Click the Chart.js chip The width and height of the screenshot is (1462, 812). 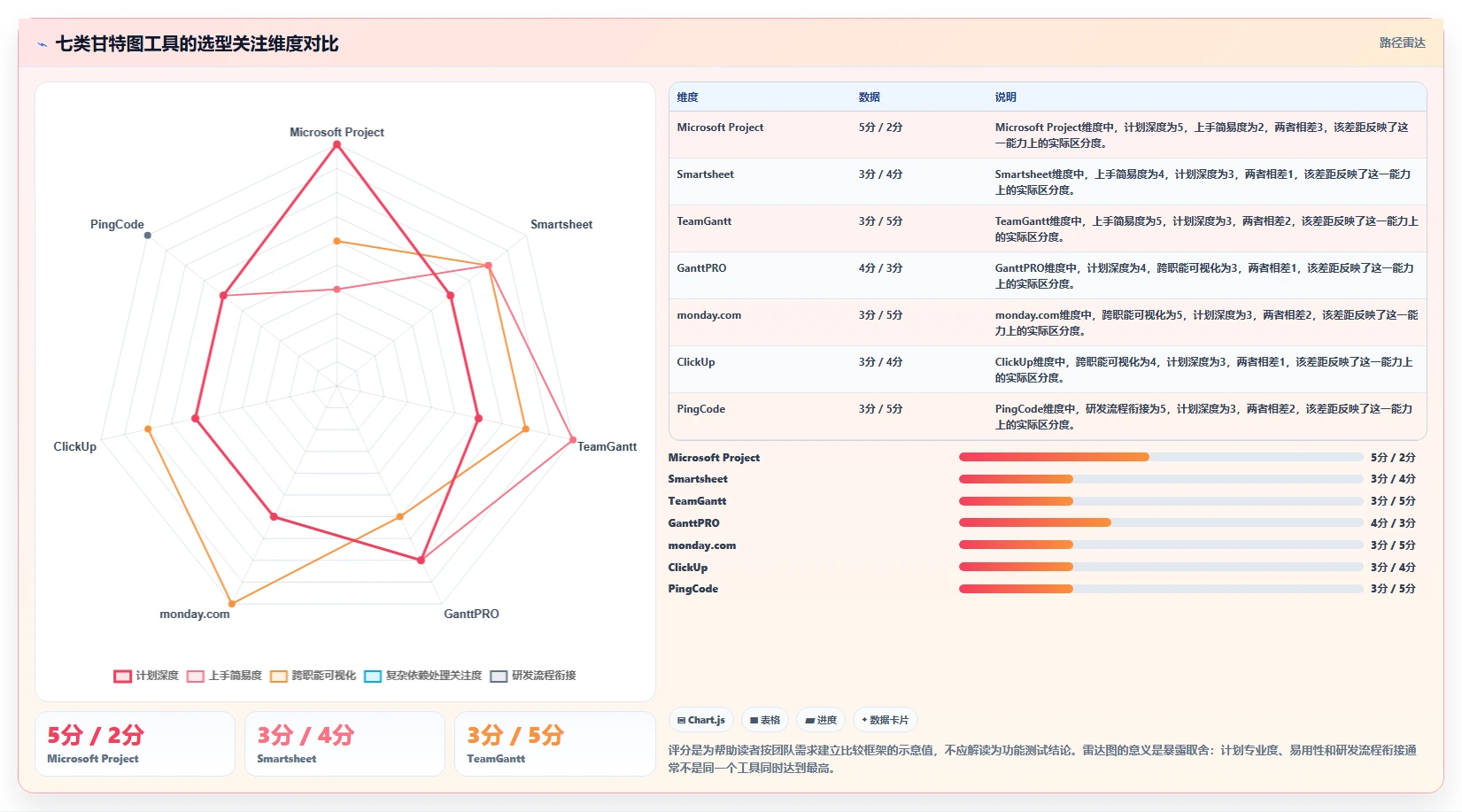[x=700, y=720]
